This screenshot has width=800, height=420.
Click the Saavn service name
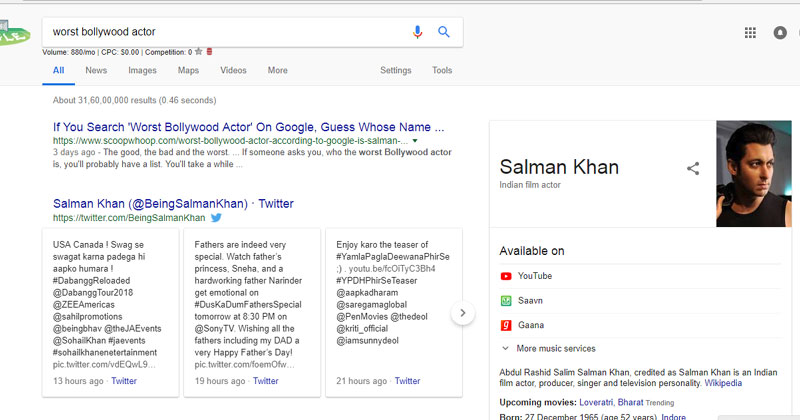[530, 301]
